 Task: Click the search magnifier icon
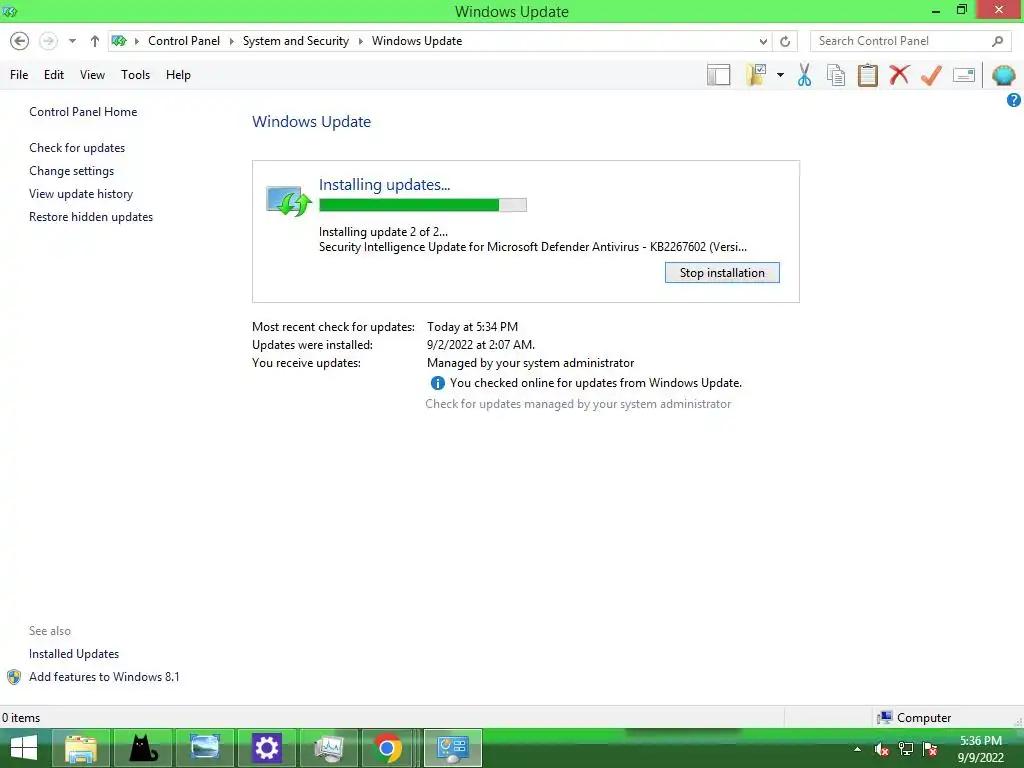pos(997,41)
